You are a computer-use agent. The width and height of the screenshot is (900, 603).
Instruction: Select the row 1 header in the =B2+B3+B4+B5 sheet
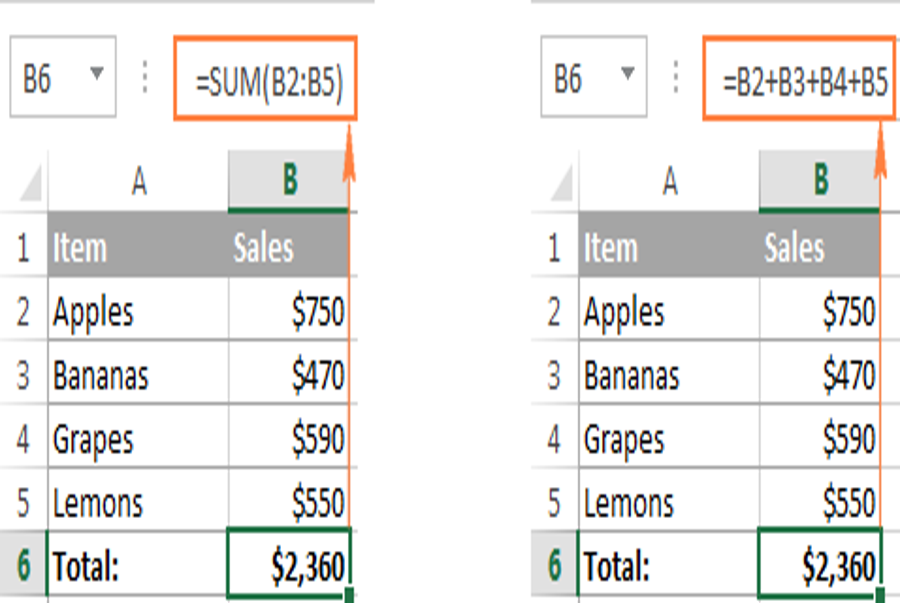click(554, 247)
